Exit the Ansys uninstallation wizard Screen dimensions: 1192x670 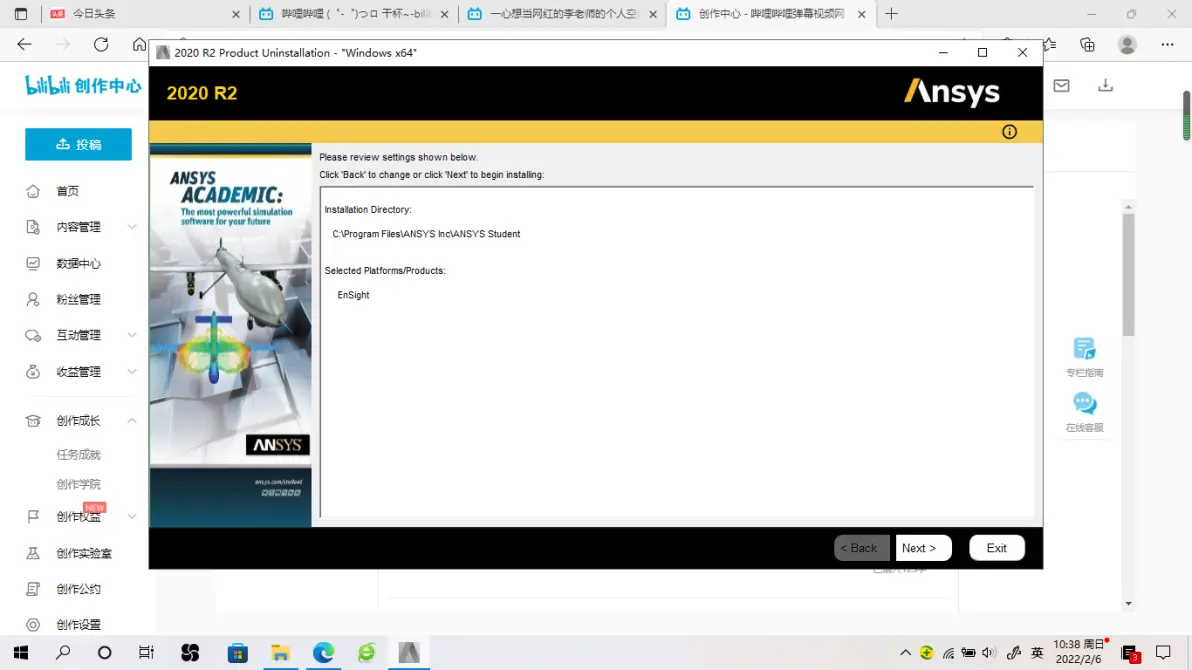point(997,548)
